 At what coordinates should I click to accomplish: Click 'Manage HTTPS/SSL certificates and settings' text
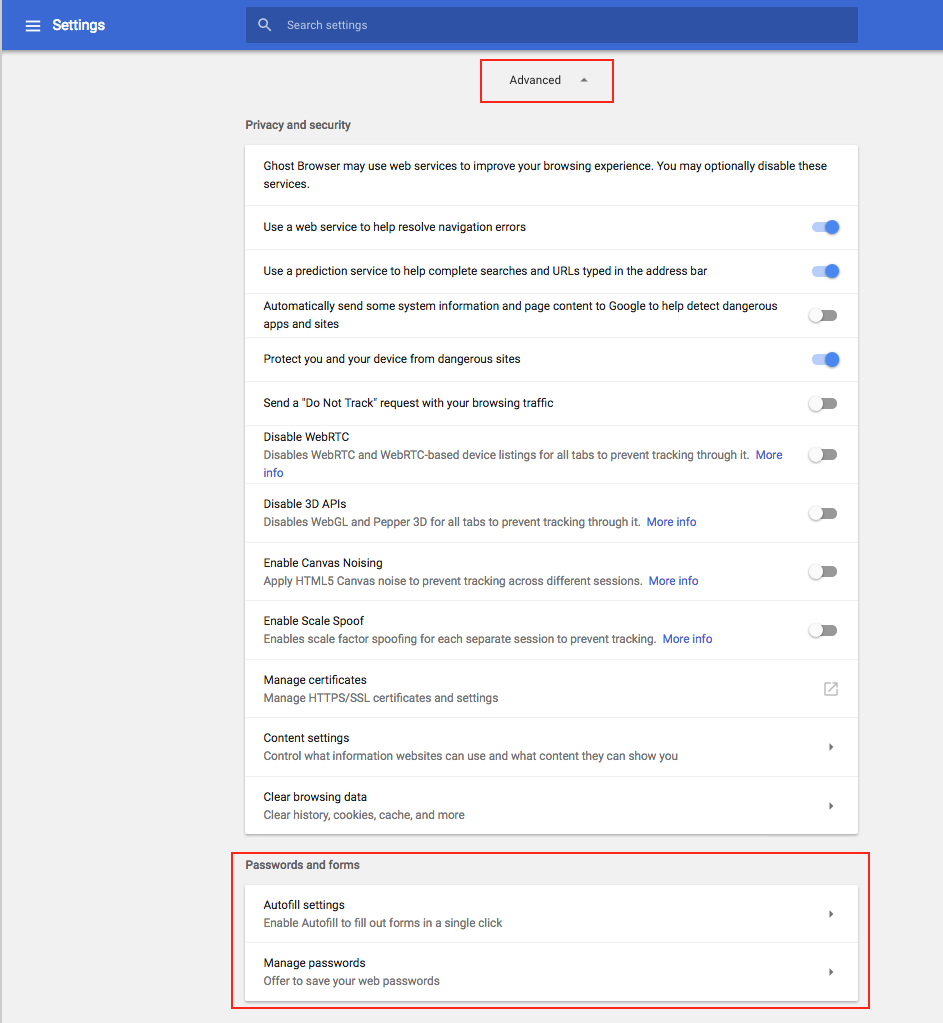380,698
